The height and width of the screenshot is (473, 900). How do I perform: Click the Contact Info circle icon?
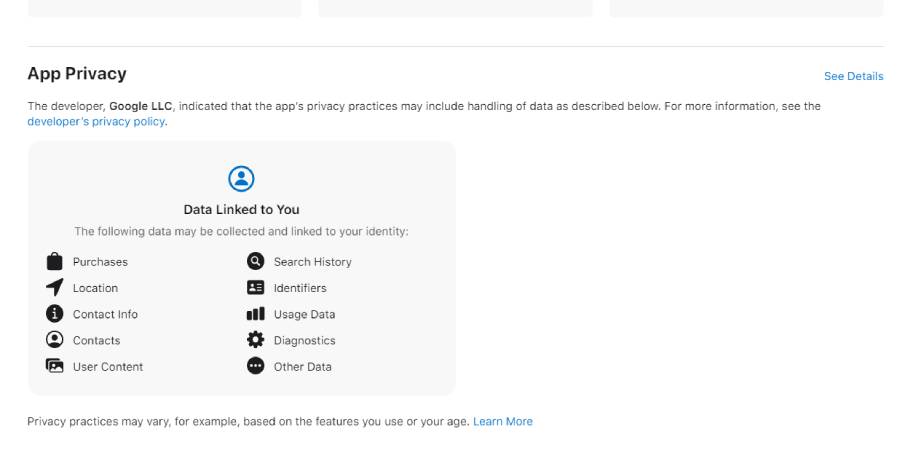pyautogui.click(x=55, y=314)
